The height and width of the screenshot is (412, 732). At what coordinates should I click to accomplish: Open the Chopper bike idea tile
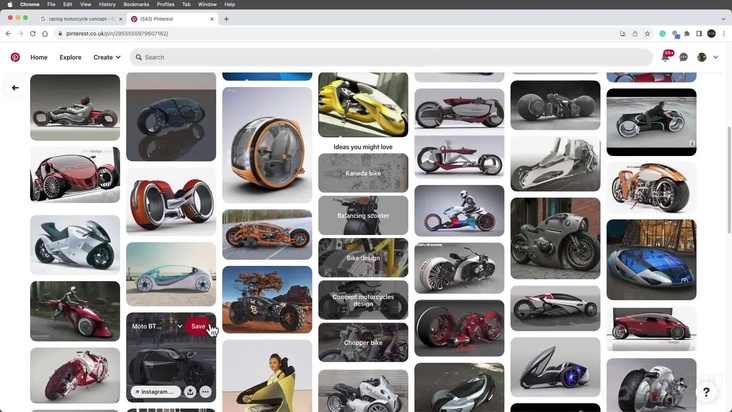(x=363, y=342)
